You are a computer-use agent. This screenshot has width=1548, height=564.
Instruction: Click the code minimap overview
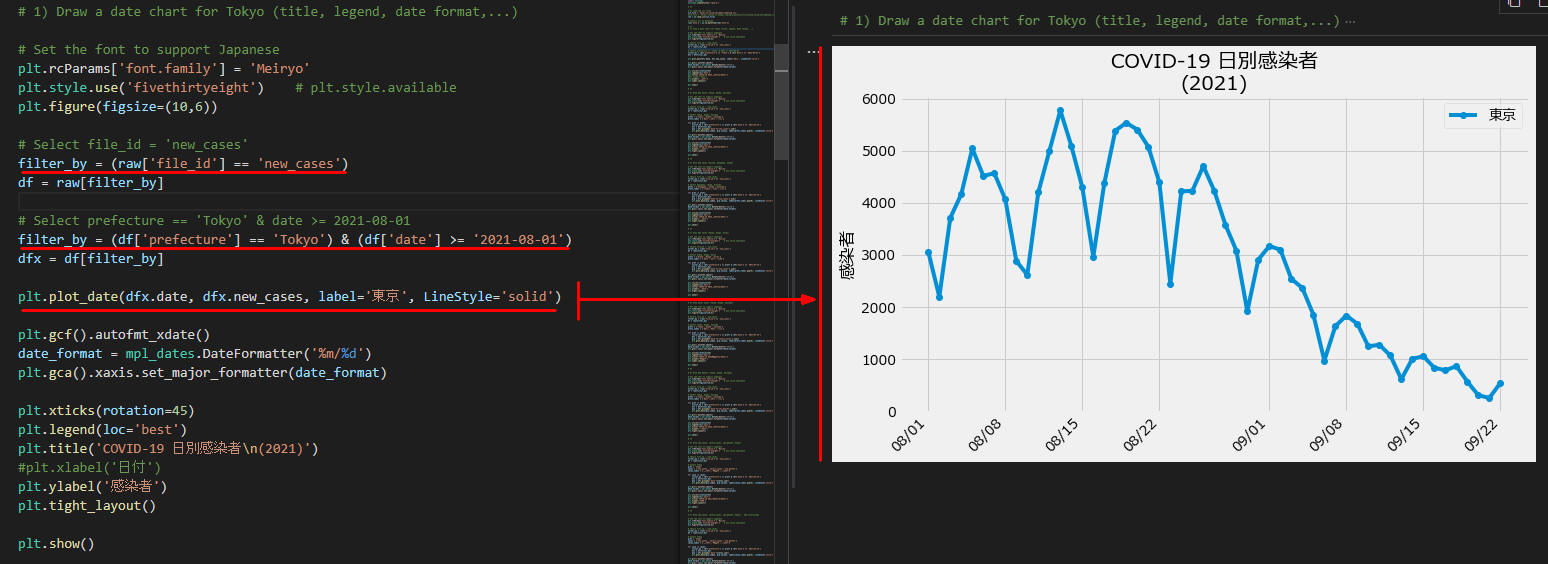[x=730, y=282]
